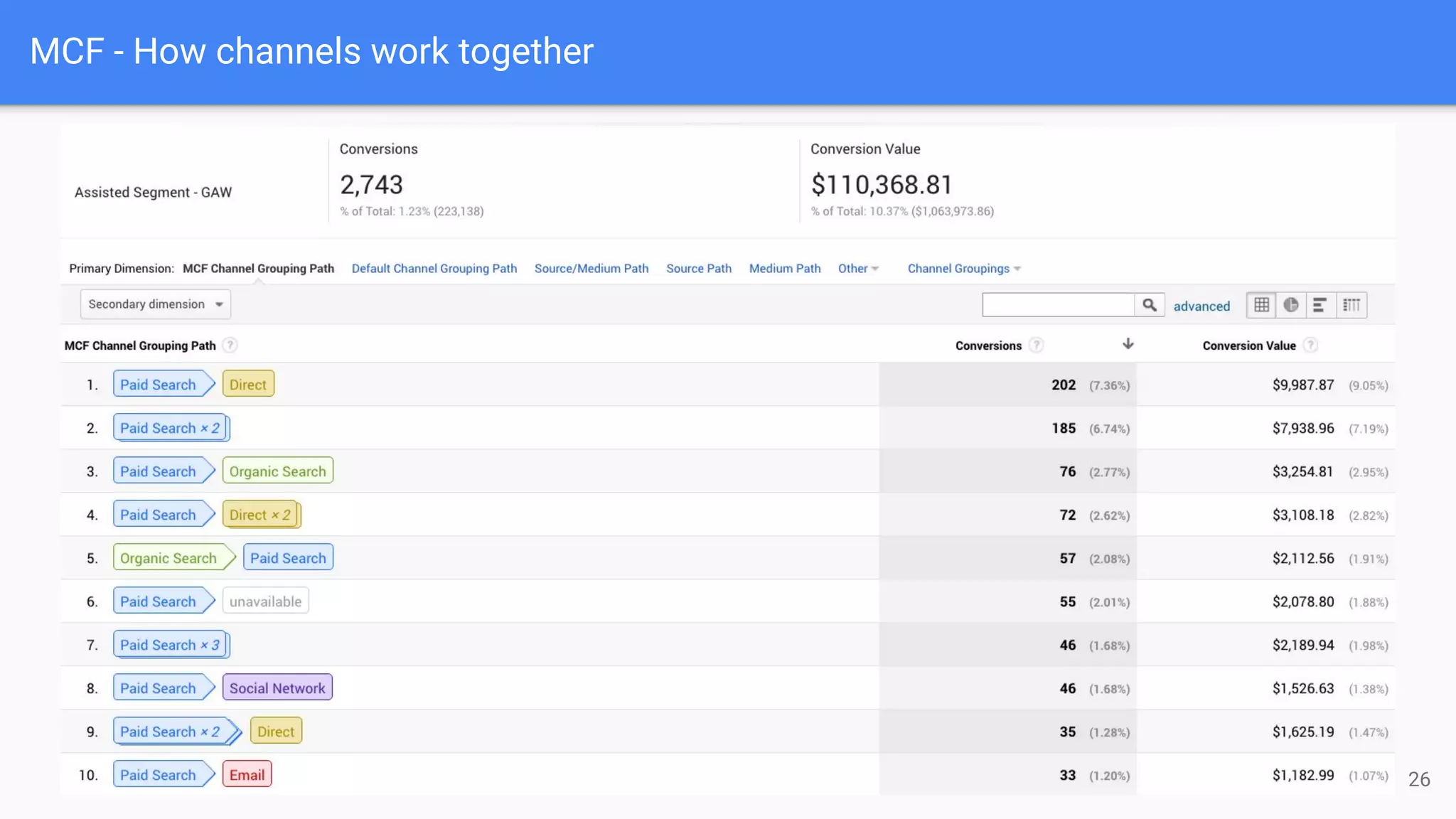Switch to Source Path dimension

click(x=698, y=269)
